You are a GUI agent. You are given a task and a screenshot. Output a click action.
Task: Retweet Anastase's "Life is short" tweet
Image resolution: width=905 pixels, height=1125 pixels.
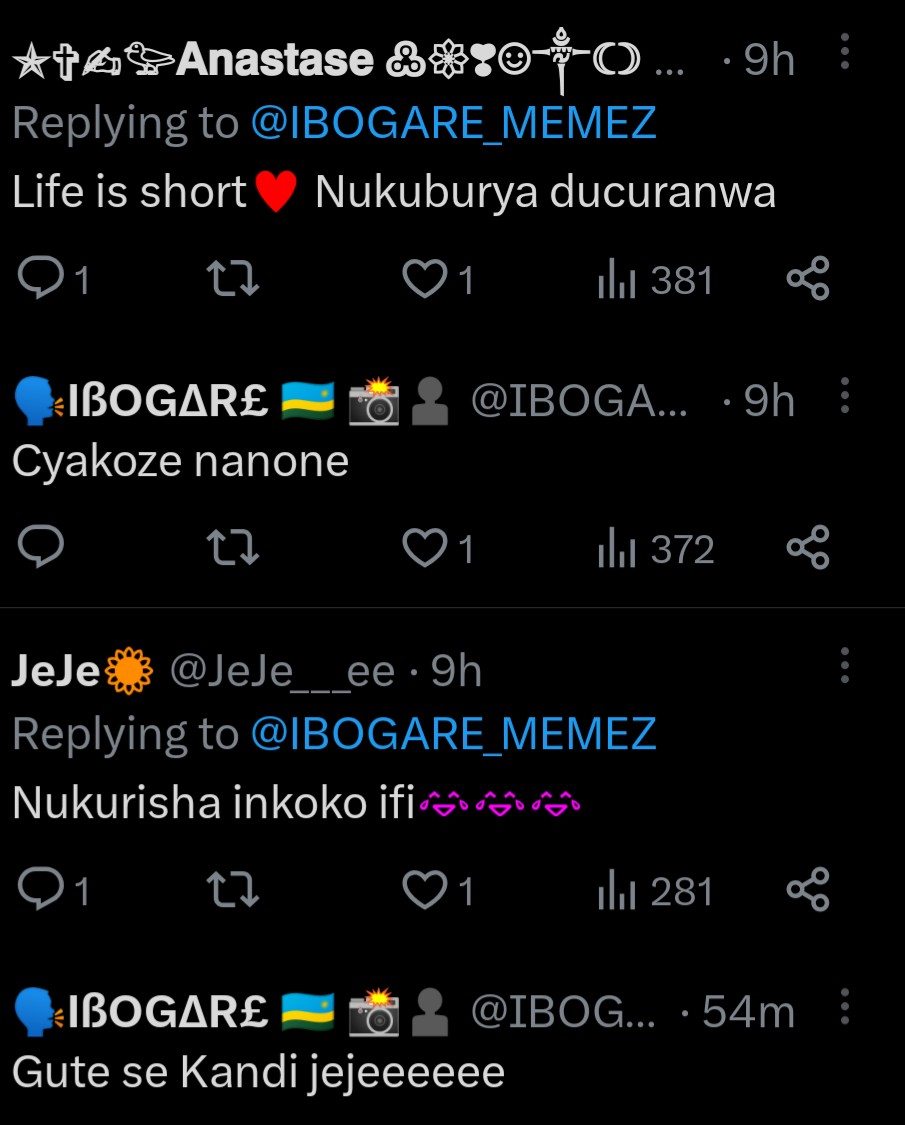coord(232,279)
